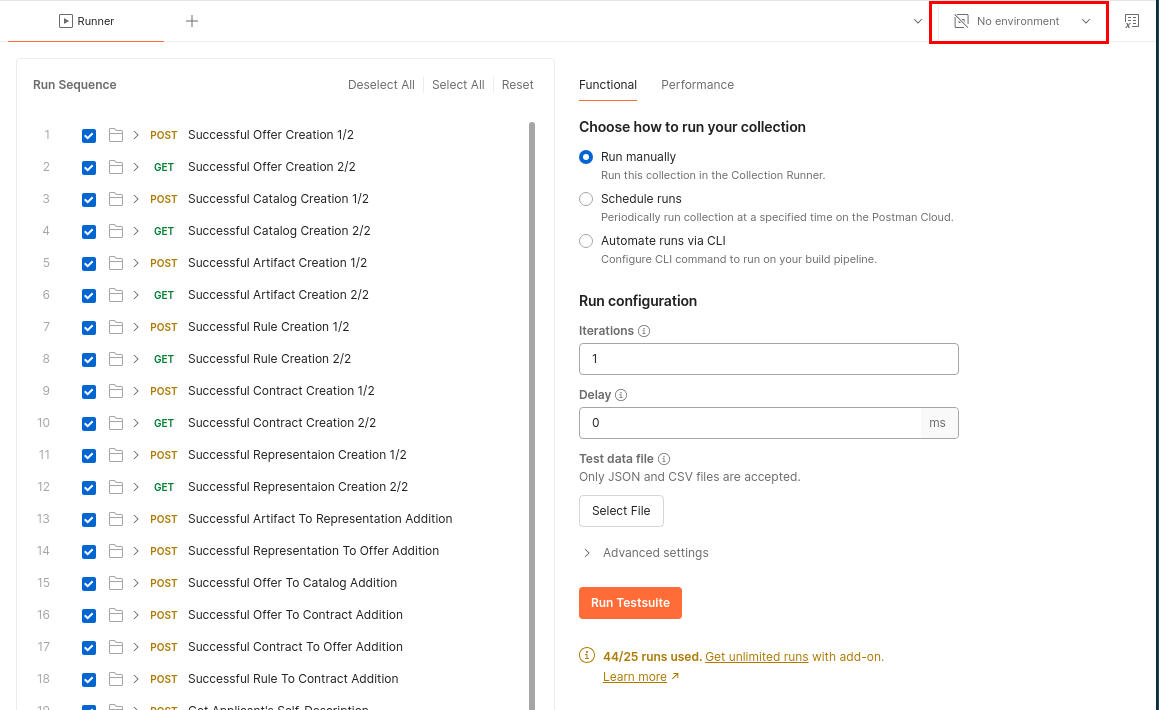Click the Run Sequence list scrollbar

point(532,414)
